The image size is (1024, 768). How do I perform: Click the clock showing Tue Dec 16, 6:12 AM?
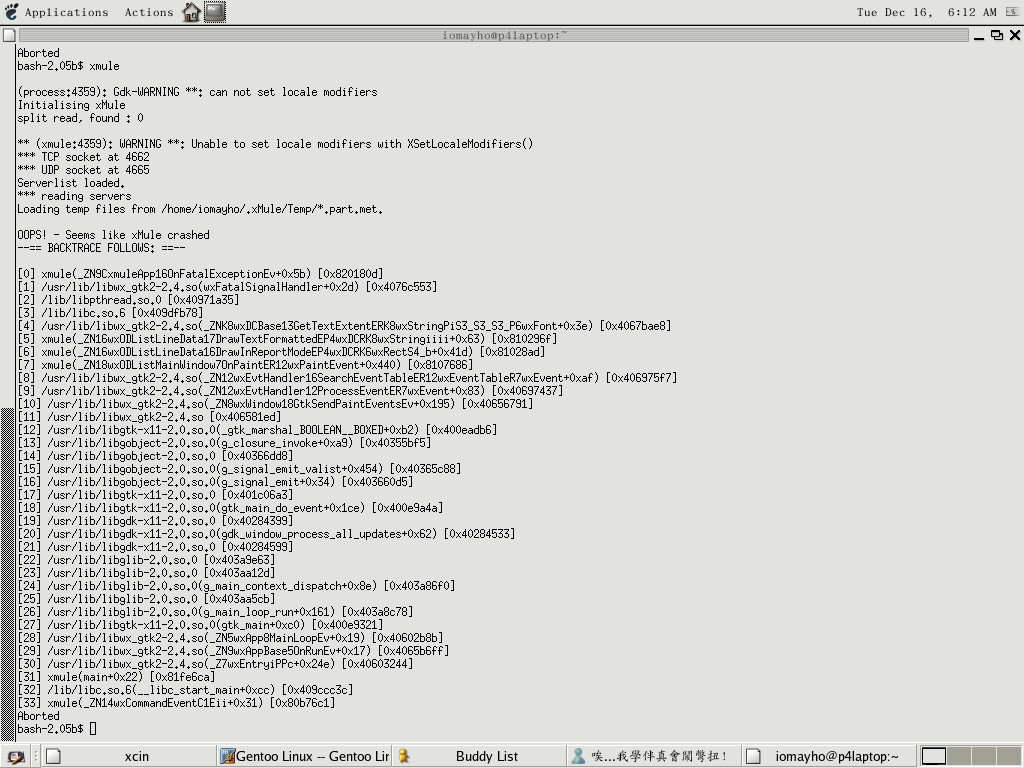pyautogui.click(x=926, y=12)
